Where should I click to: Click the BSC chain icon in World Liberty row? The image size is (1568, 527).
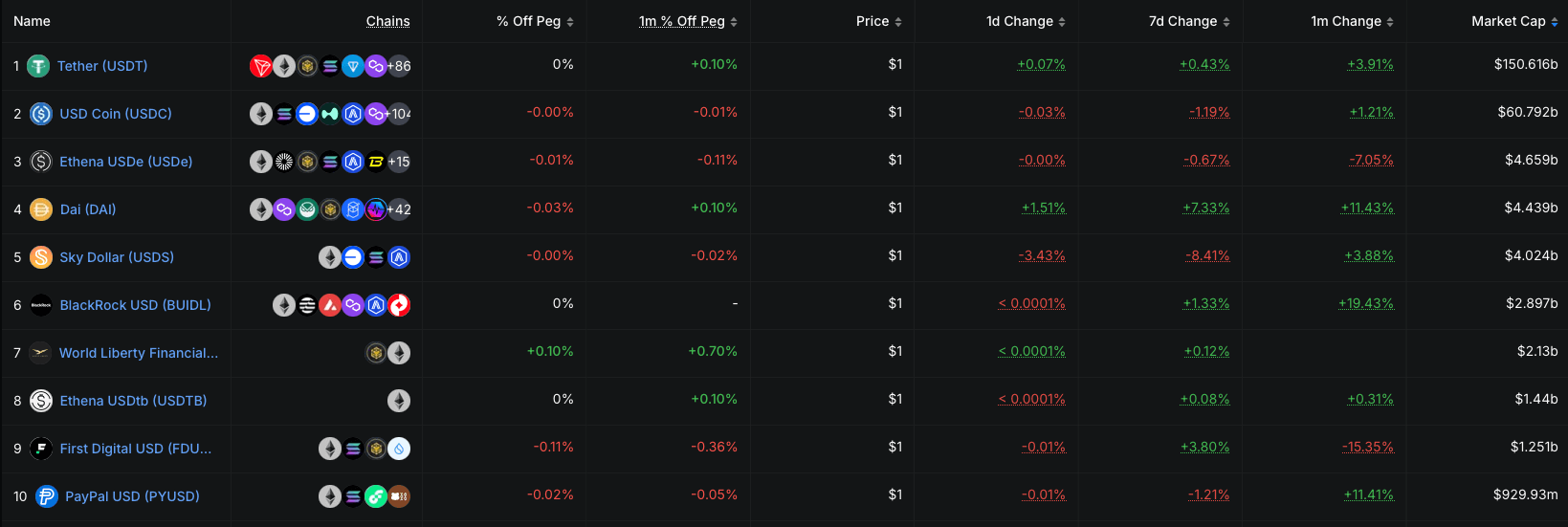tap(376, 353)
